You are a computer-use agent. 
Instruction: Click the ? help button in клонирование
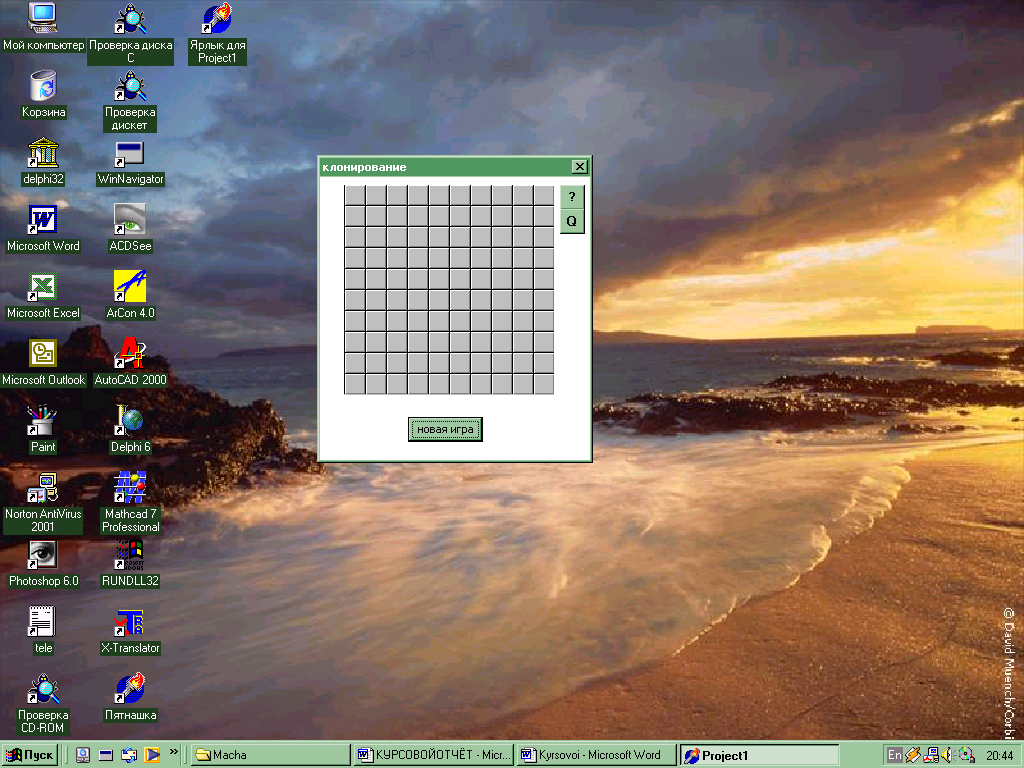(572, 197)
